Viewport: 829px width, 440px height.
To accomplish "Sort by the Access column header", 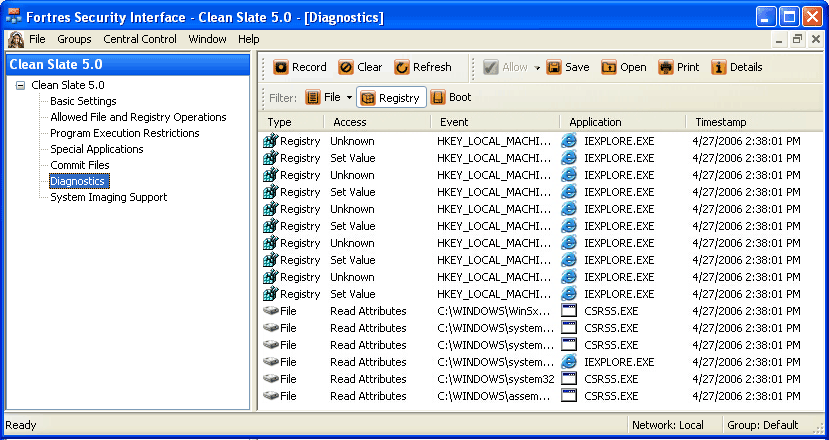I will click(x=377, y=122).
